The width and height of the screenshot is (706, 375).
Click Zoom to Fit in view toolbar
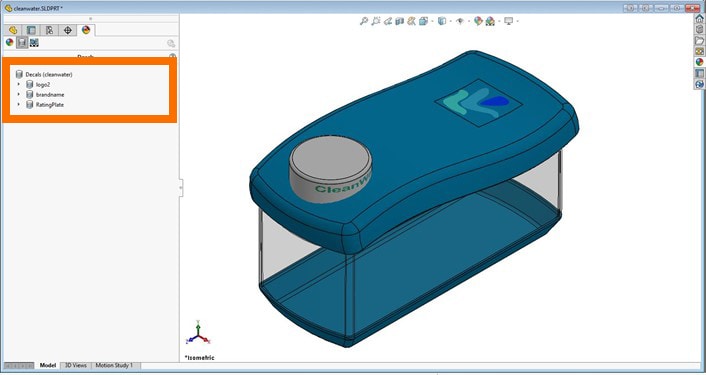[364, 21]
